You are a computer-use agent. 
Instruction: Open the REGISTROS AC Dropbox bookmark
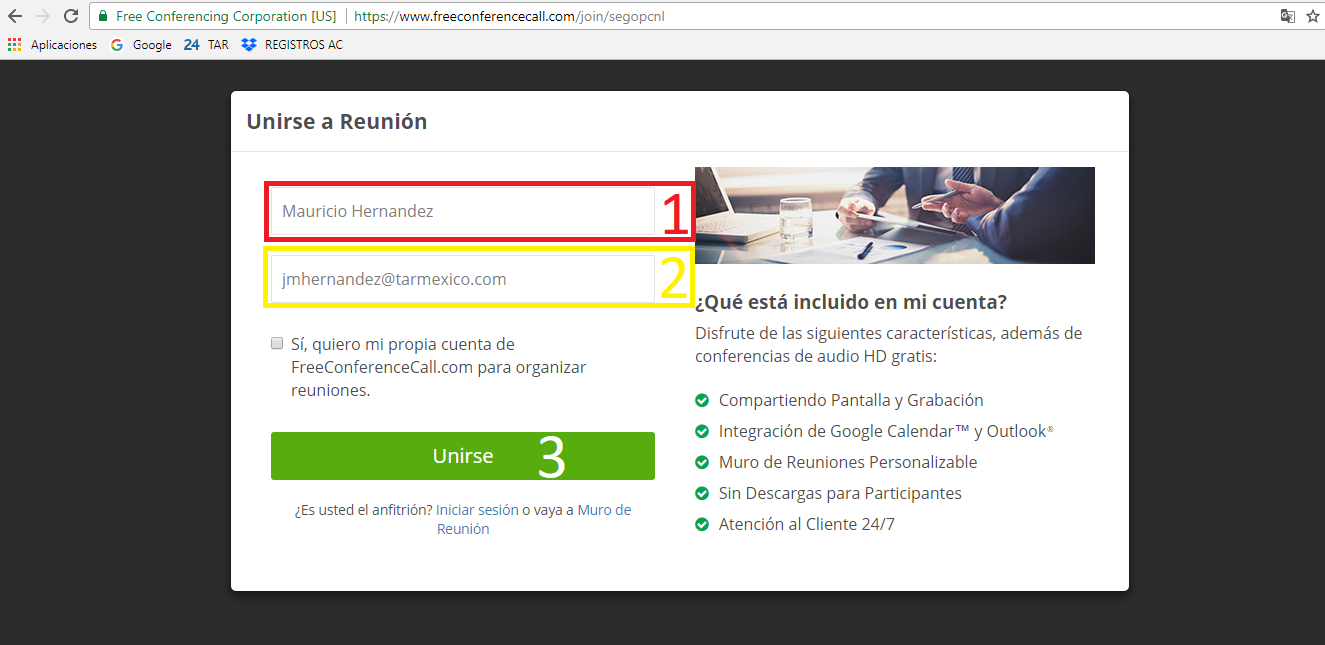coord(292,45)
